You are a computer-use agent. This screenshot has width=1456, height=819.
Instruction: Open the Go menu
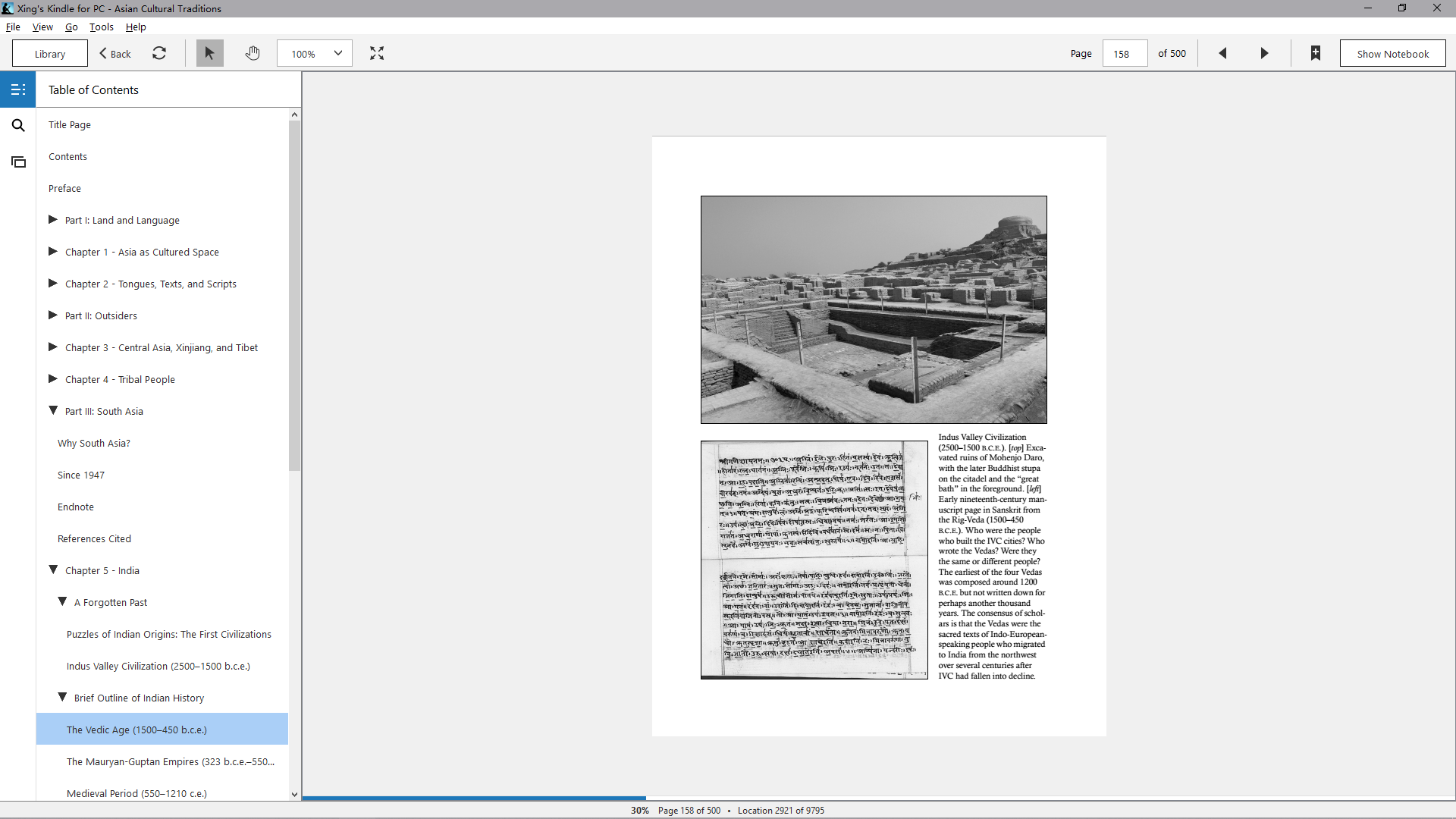[71, 27]
